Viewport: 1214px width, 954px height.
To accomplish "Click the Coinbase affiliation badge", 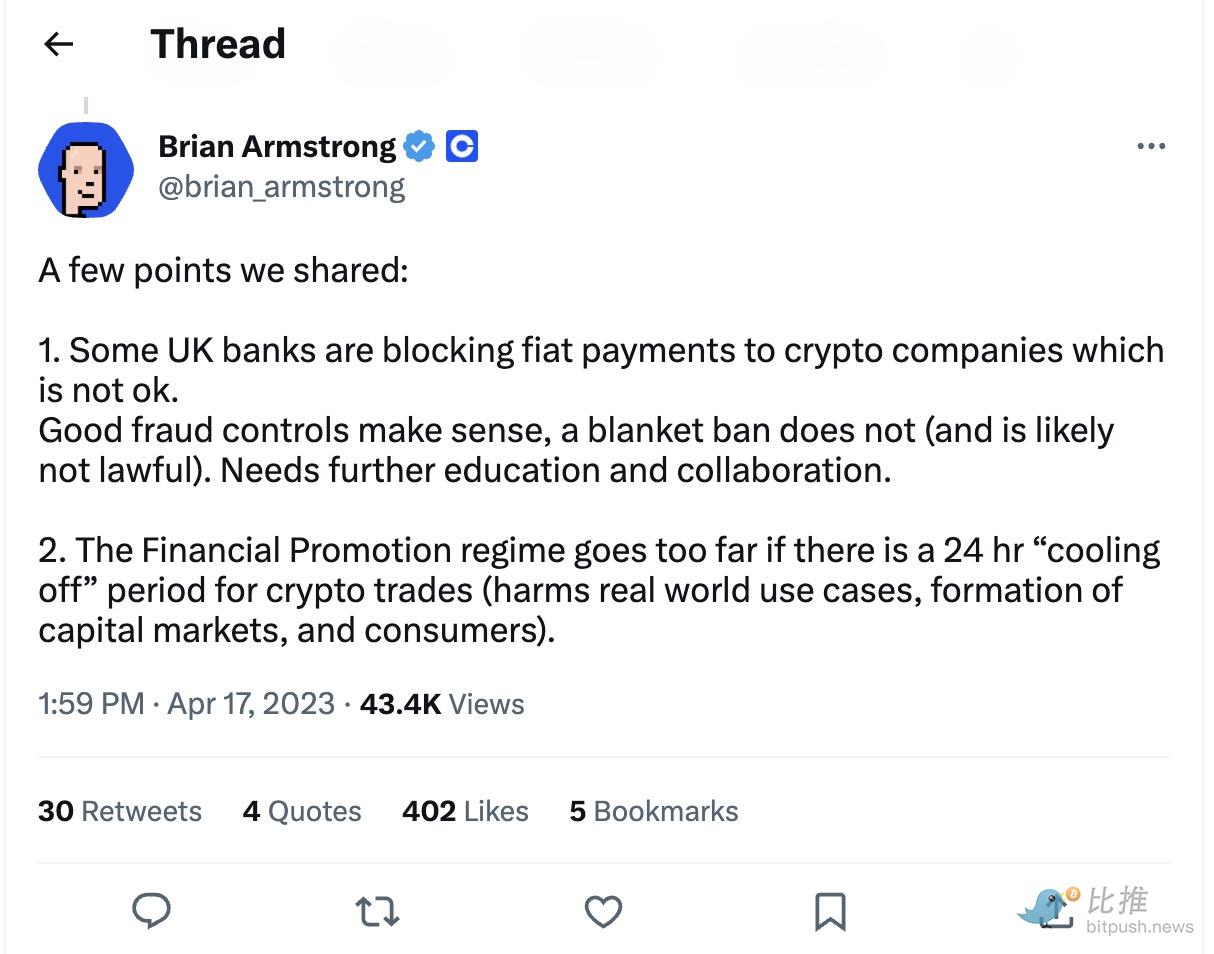I will point(461,147).
